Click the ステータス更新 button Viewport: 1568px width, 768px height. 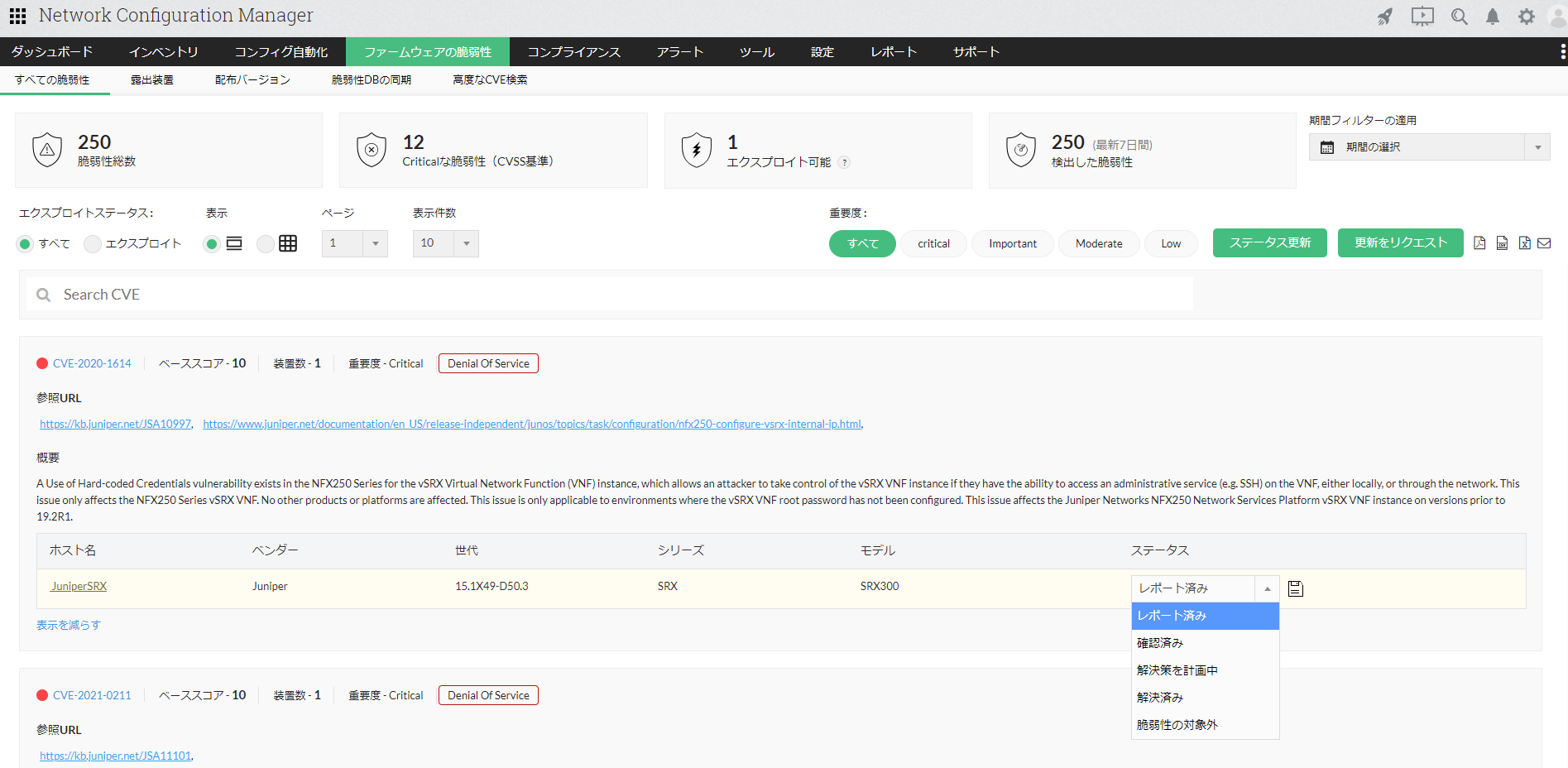pos(1269,243)
